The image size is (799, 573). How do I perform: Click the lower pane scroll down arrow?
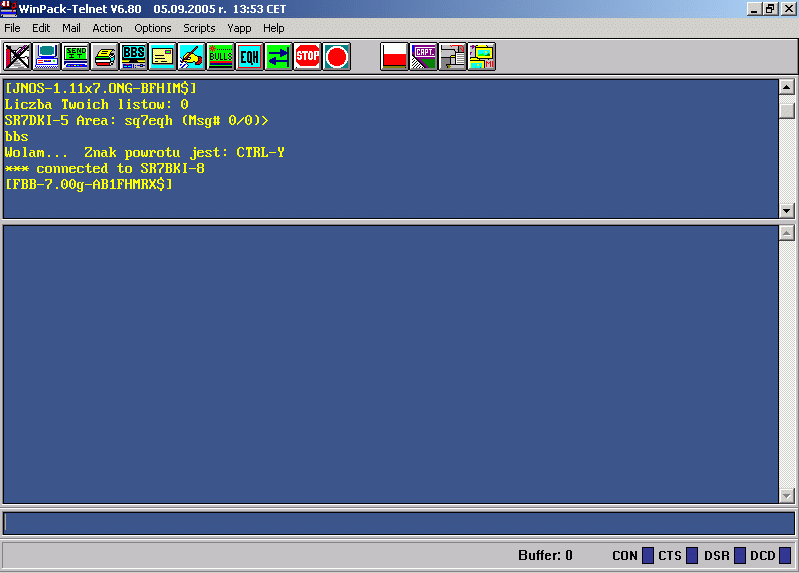[x=787, y=495]
